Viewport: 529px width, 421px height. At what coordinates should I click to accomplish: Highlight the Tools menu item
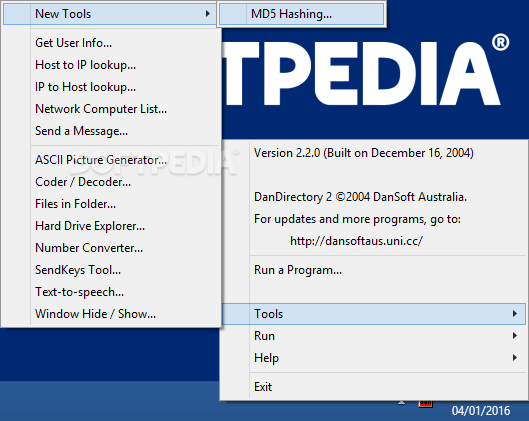[374, 314]
